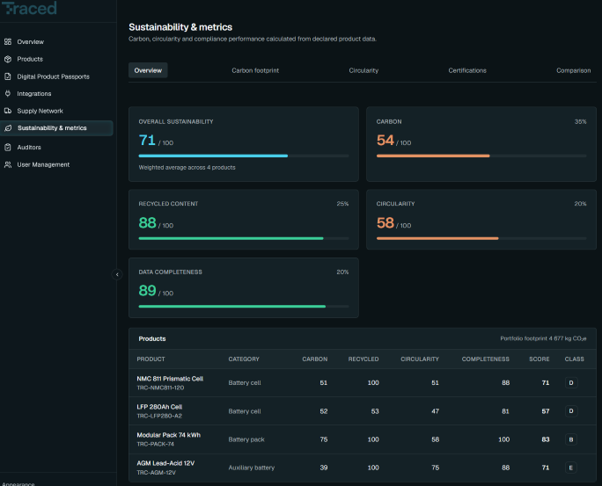Click the Products cube icon
The image size is (602, 486).
8,59
